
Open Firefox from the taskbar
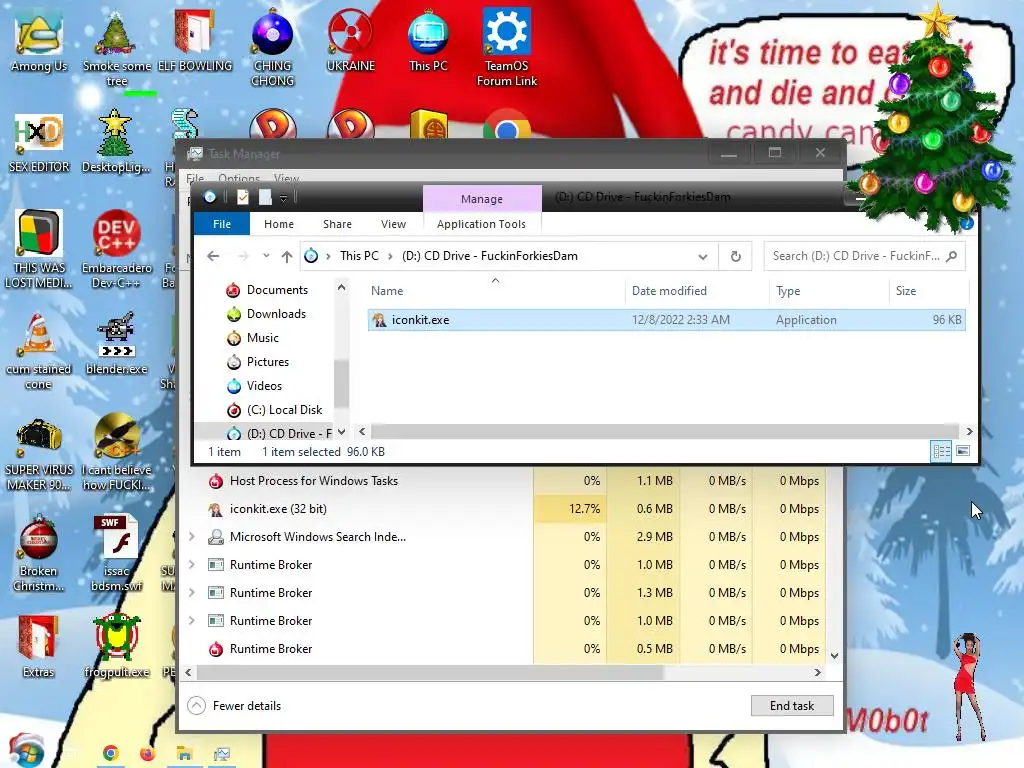click(148, 754)
